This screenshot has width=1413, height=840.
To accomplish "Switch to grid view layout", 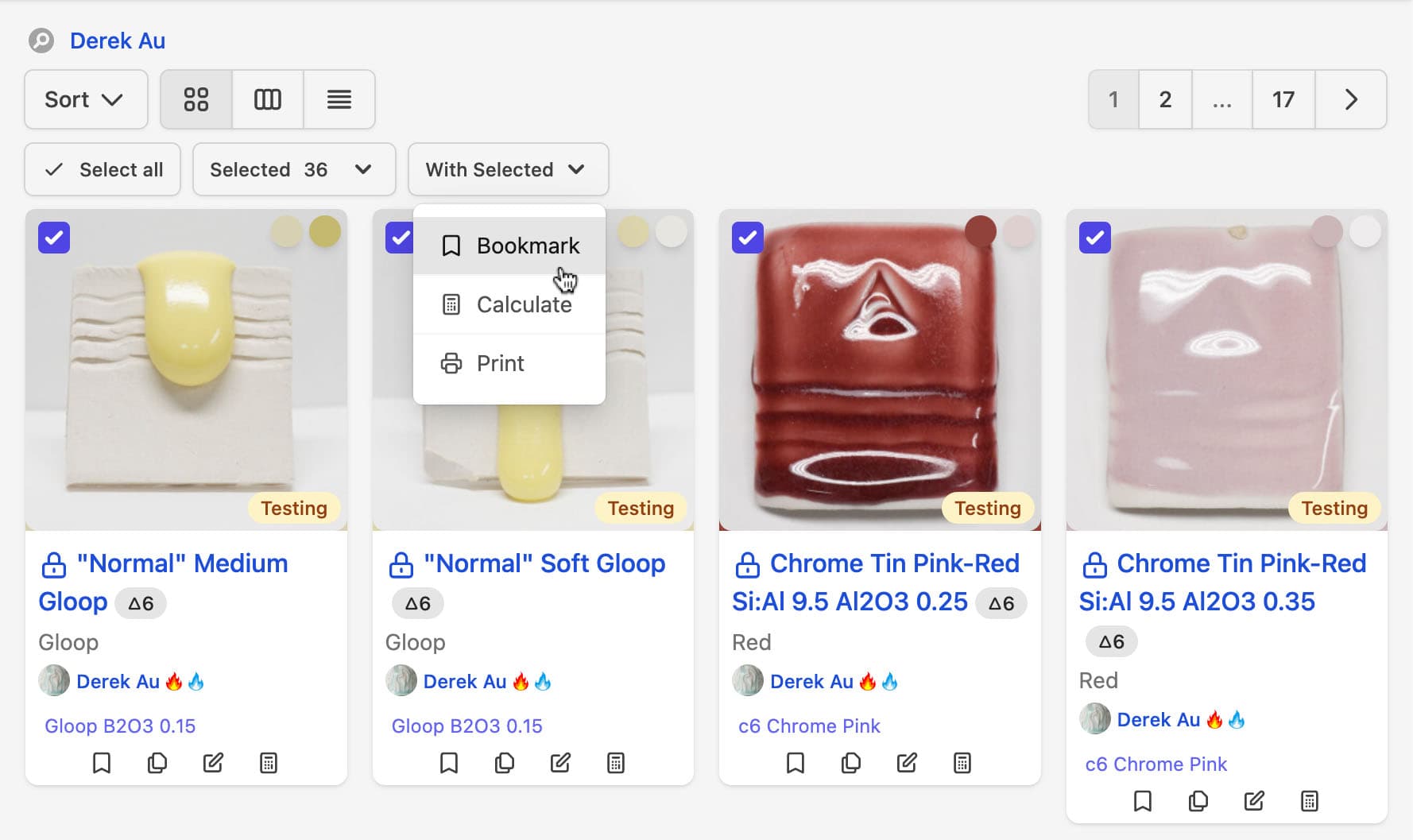I will [x=195, y=99].
